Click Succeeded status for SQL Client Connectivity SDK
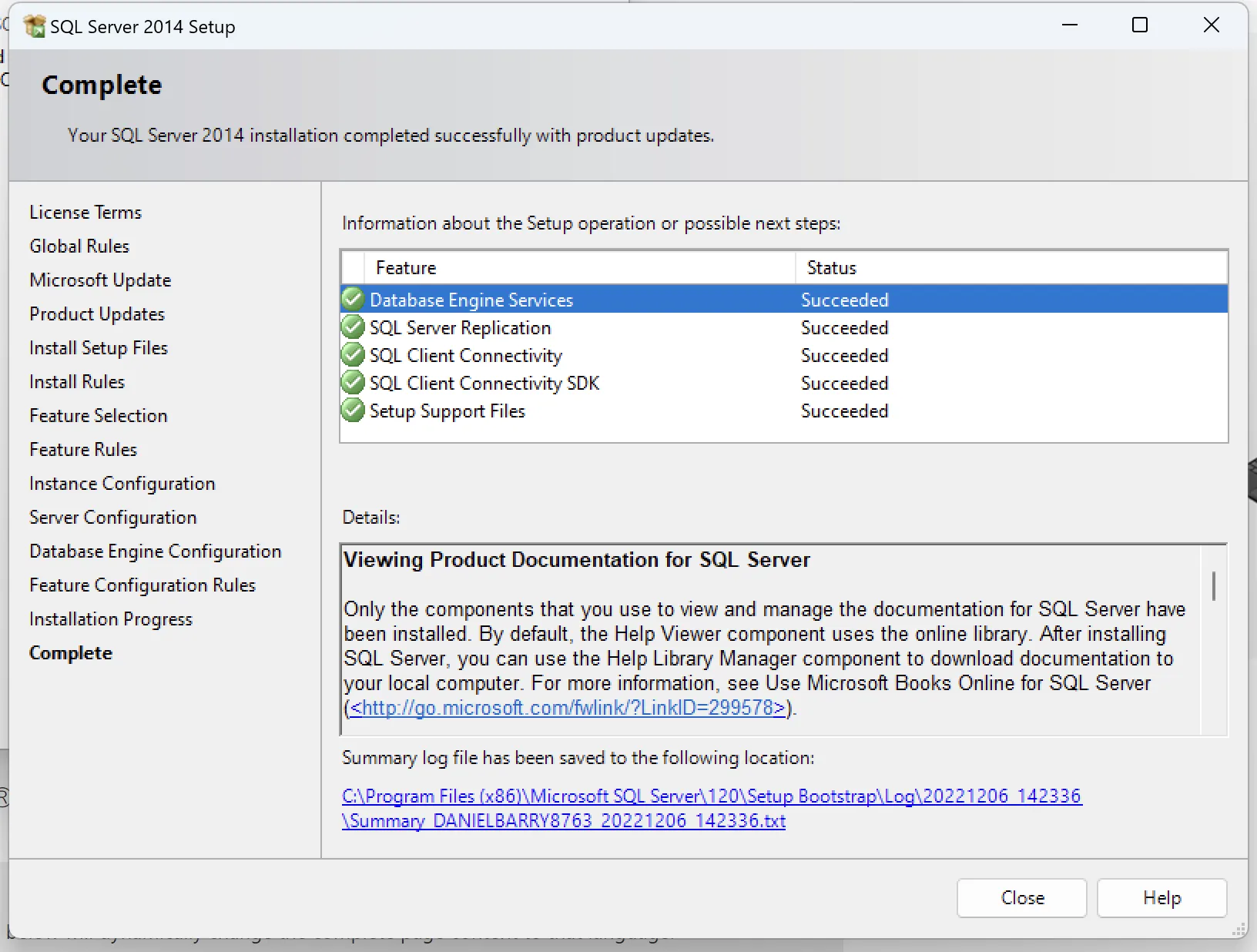Screen dimensions: 1257x952 pos(845,383)
